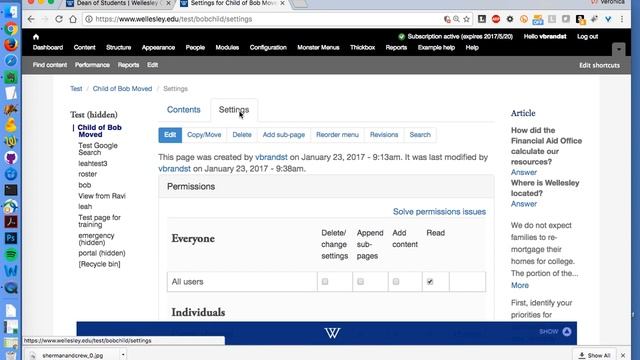Open Google Chrome from the dock
This screenshot has height=360, width=640.
(x=11, y=28)
